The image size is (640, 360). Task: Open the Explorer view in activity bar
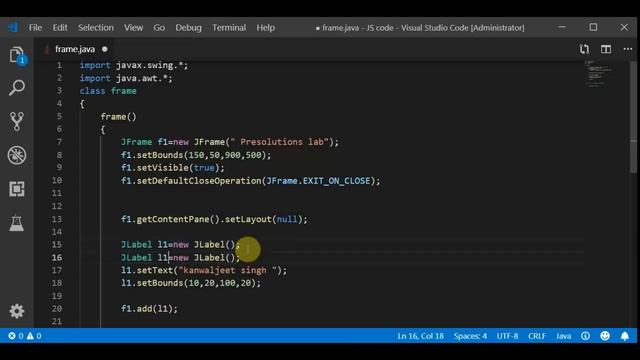17,55
